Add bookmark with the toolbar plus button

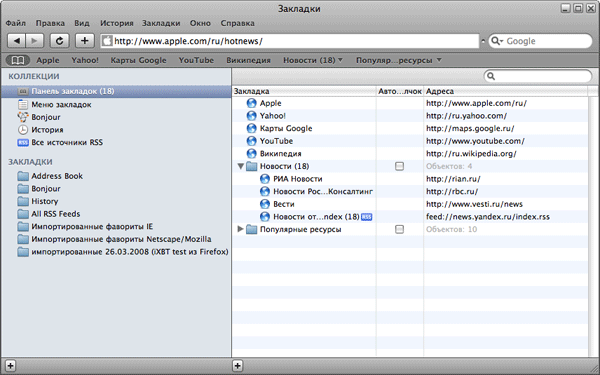coord(85,41)
